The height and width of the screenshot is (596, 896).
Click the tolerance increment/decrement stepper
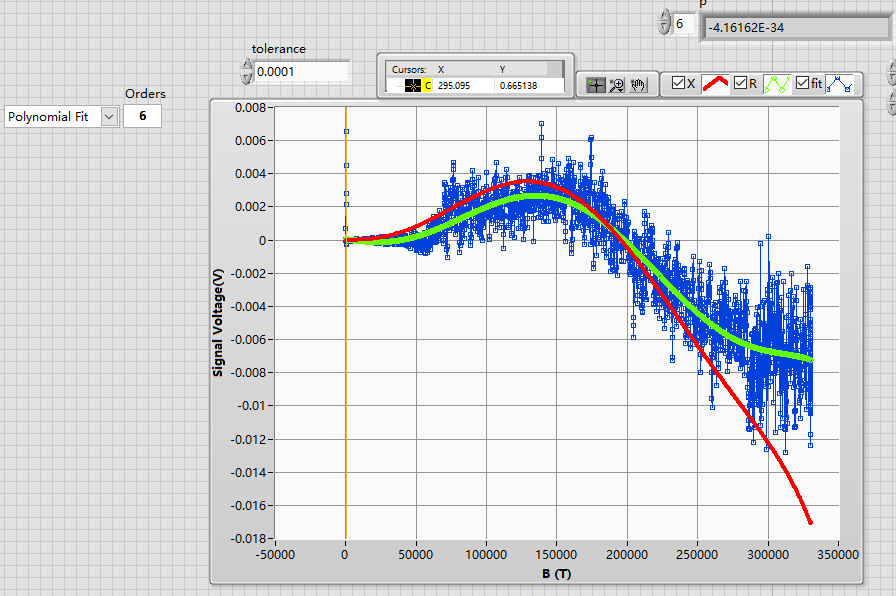click(247, 72)
